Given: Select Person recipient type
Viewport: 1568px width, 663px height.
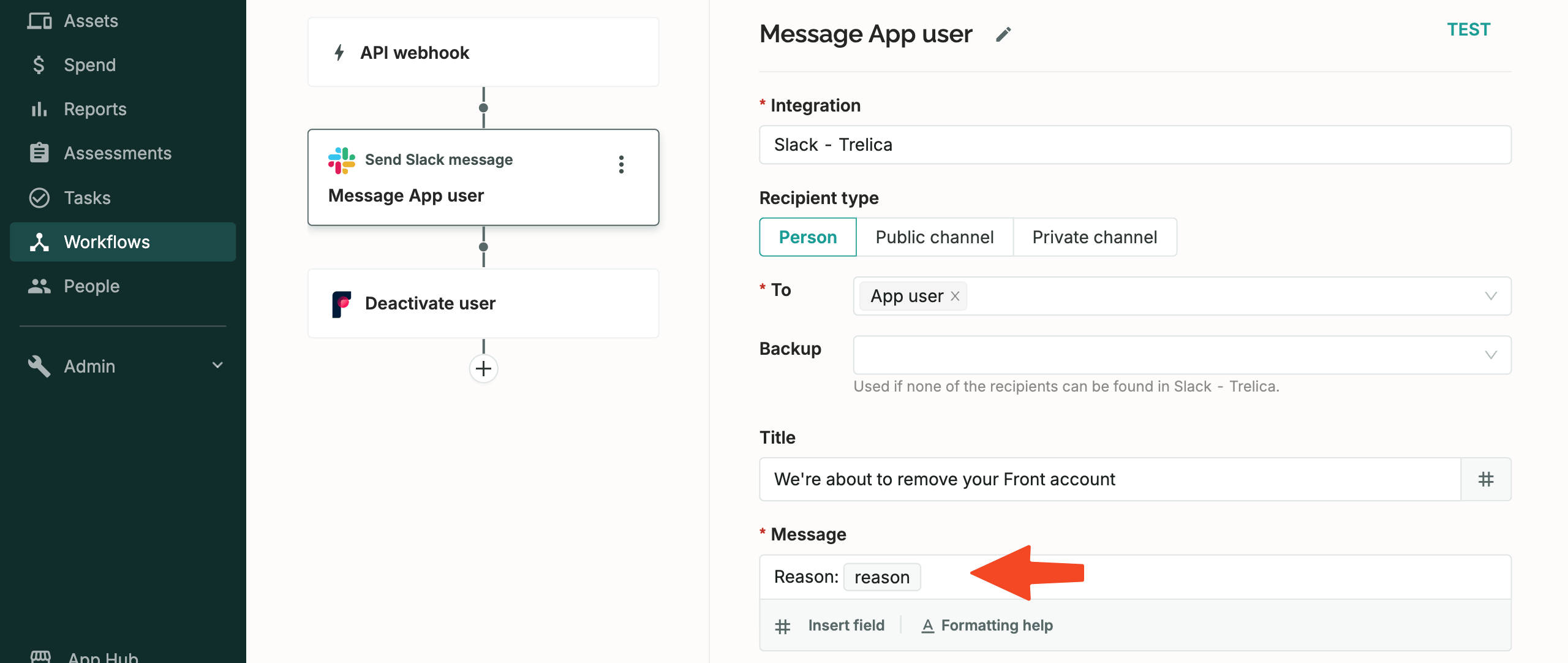Looking at the screenshot, I should point(808,237).
